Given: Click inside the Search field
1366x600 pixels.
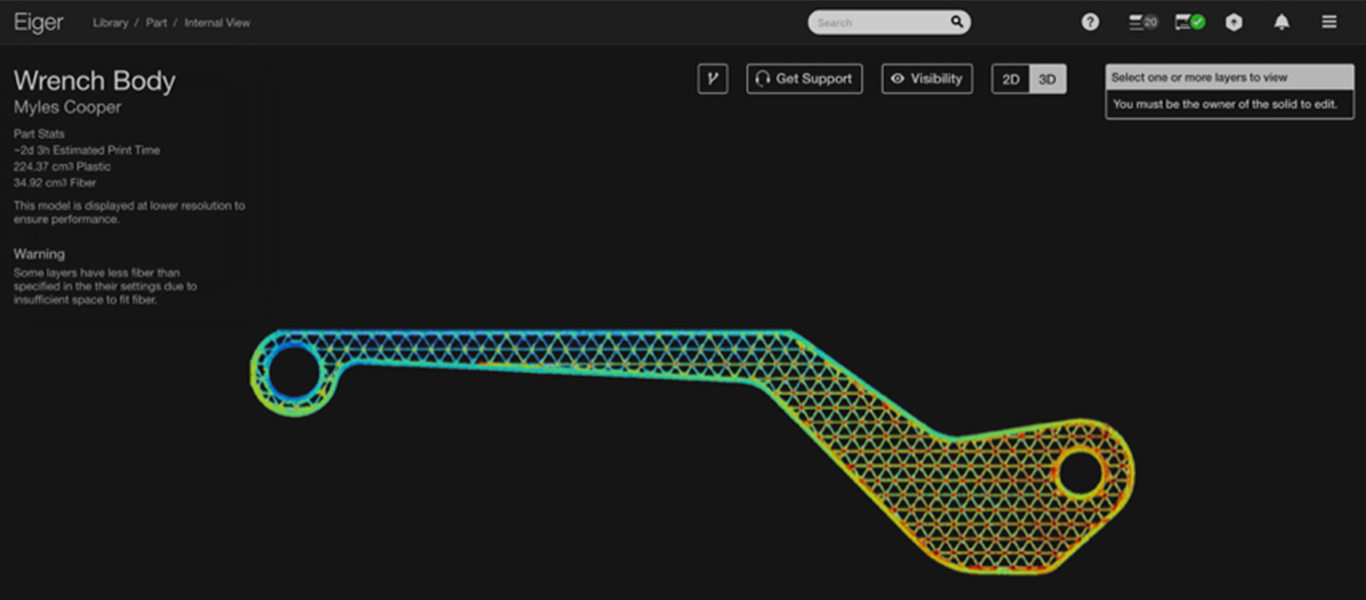Looking at the screenshot, I should pyautogui.click(x=880, y=21).
